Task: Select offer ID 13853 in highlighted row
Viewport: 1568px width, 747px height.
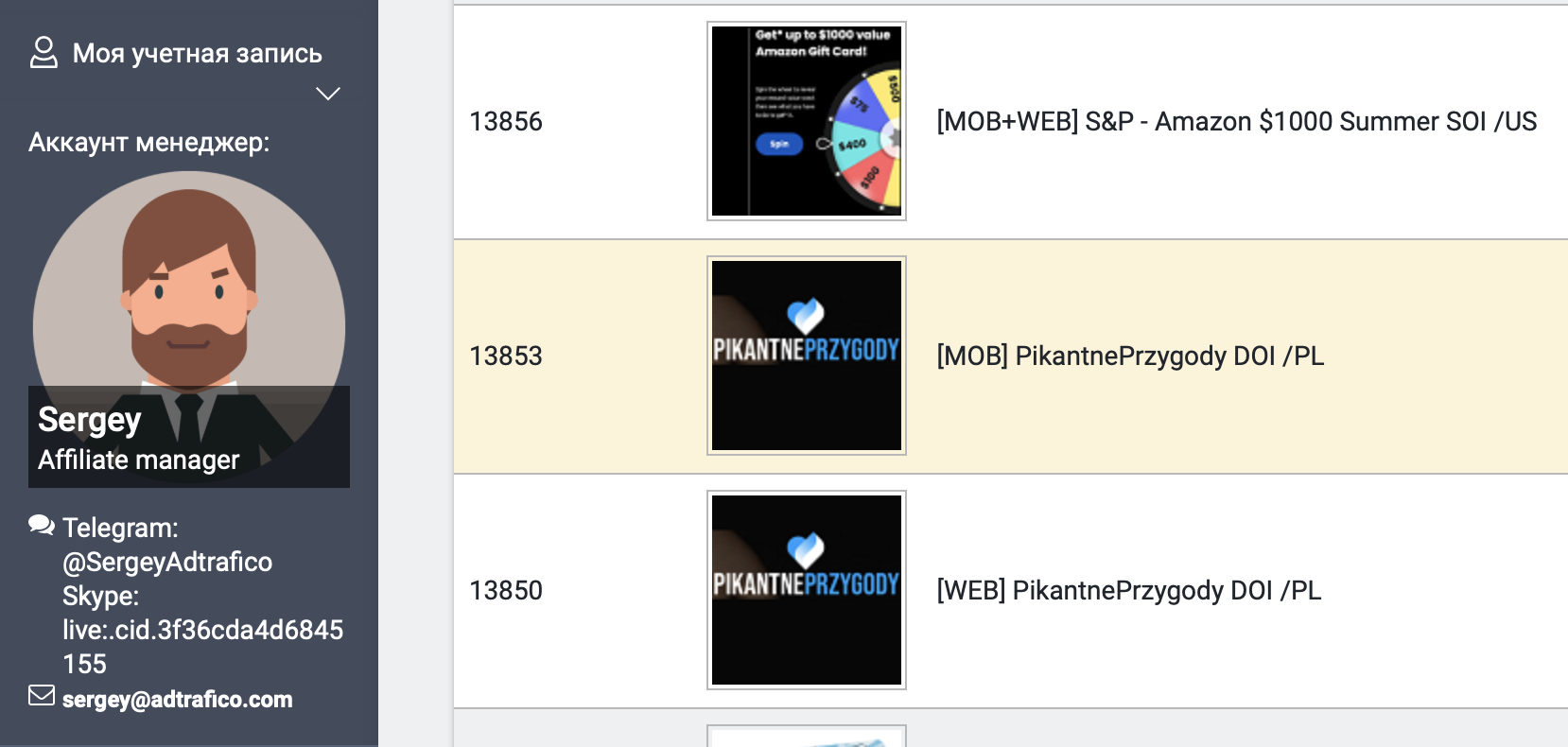Action: coord(506,356)
